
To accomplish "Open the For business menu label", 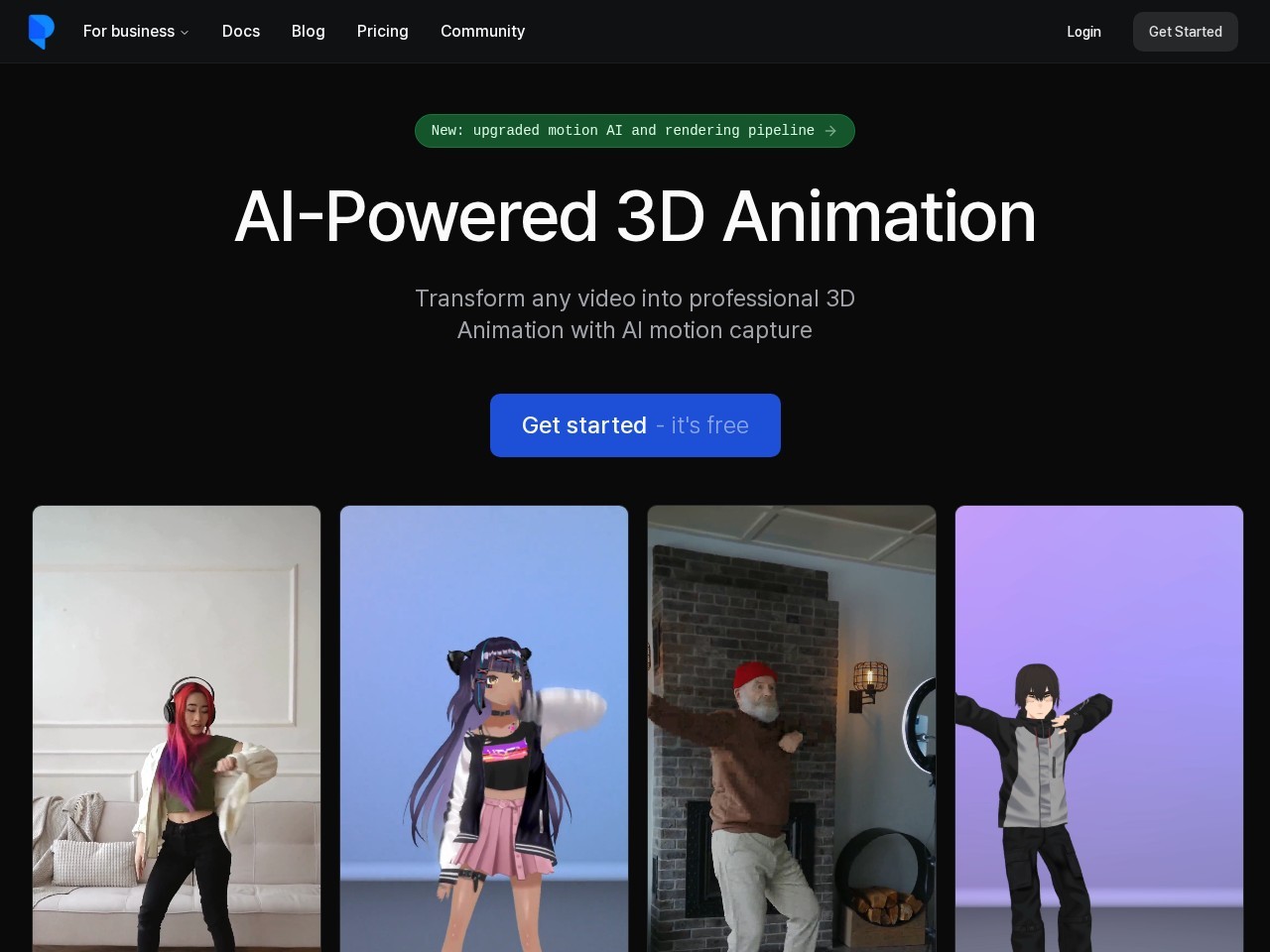I will coord(128,32).
